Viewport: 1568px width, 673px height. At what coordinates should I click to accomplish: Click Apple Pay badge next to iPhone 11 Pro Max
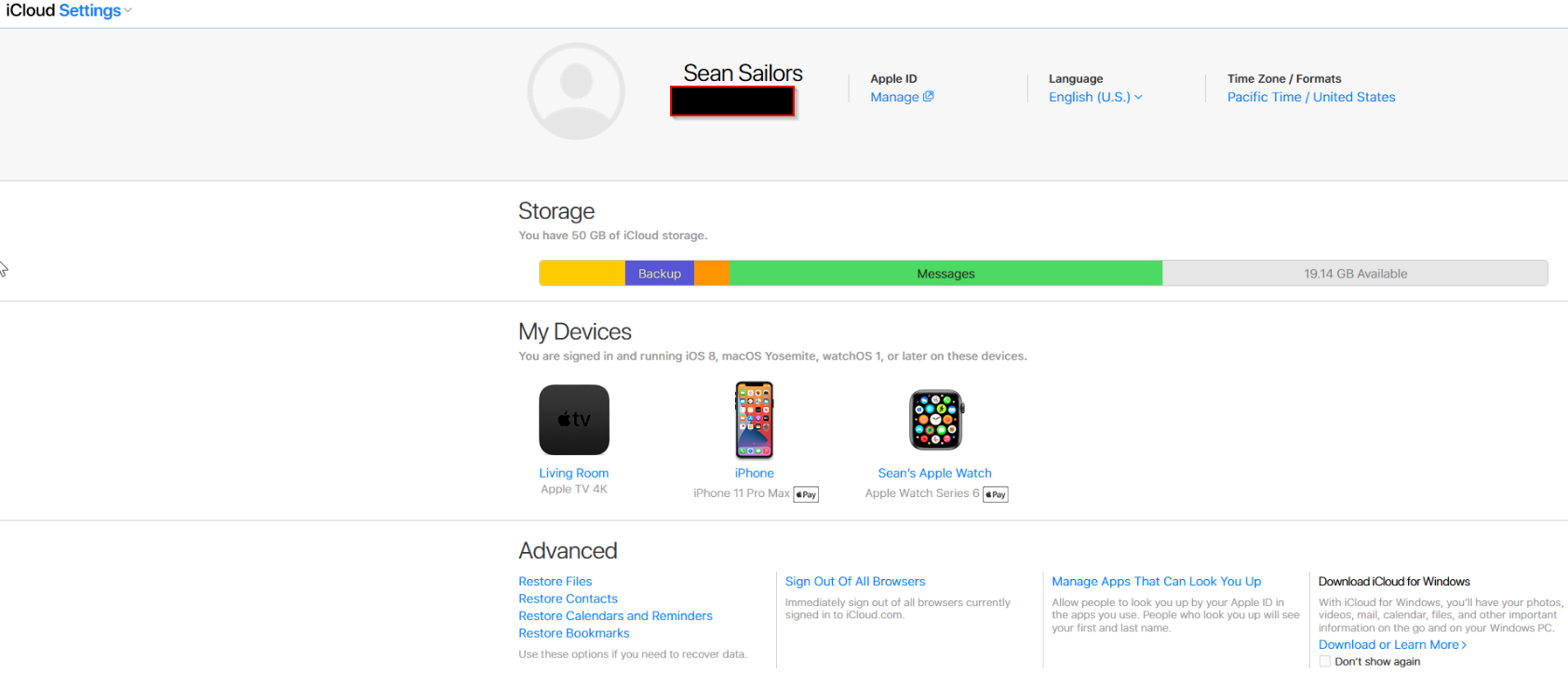pos(806,494)
